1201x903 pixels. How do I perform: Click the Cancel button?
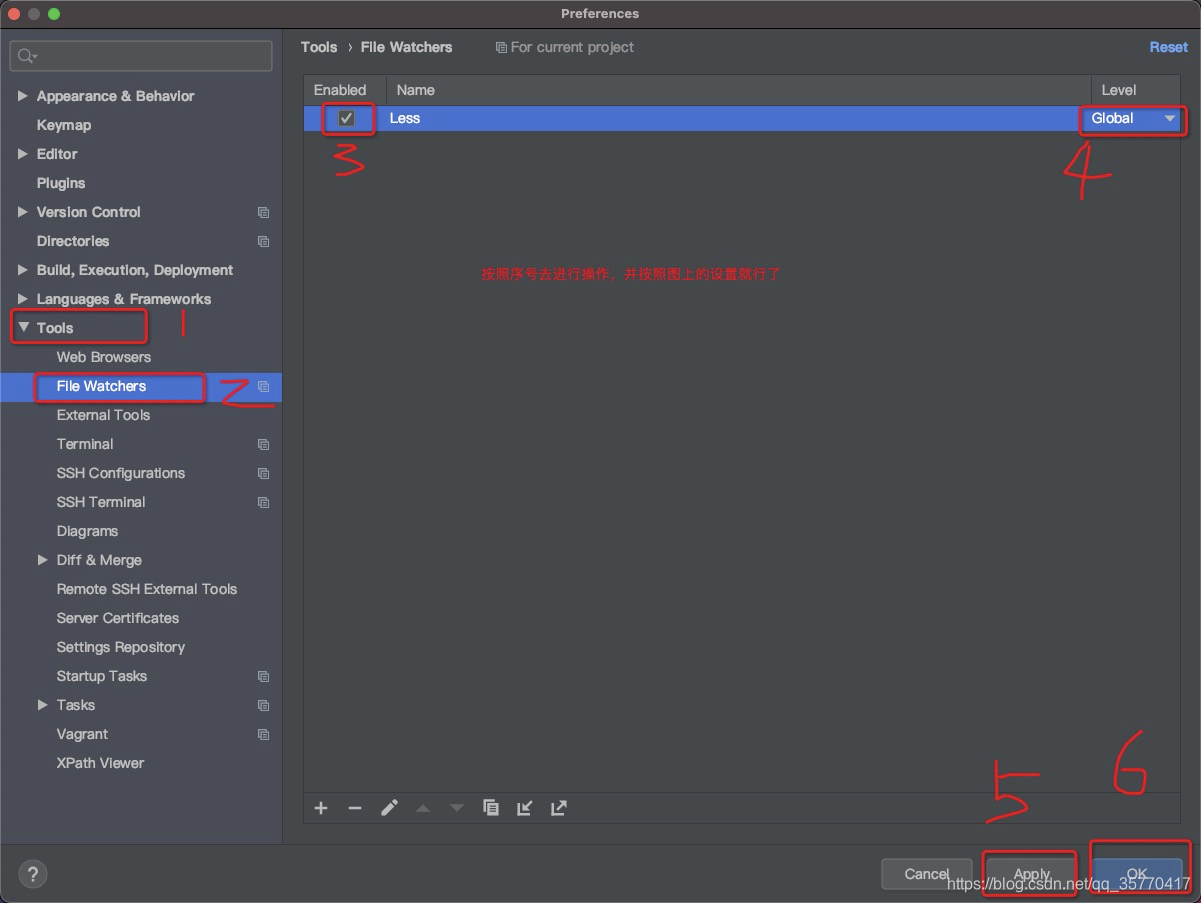point(926,874)
